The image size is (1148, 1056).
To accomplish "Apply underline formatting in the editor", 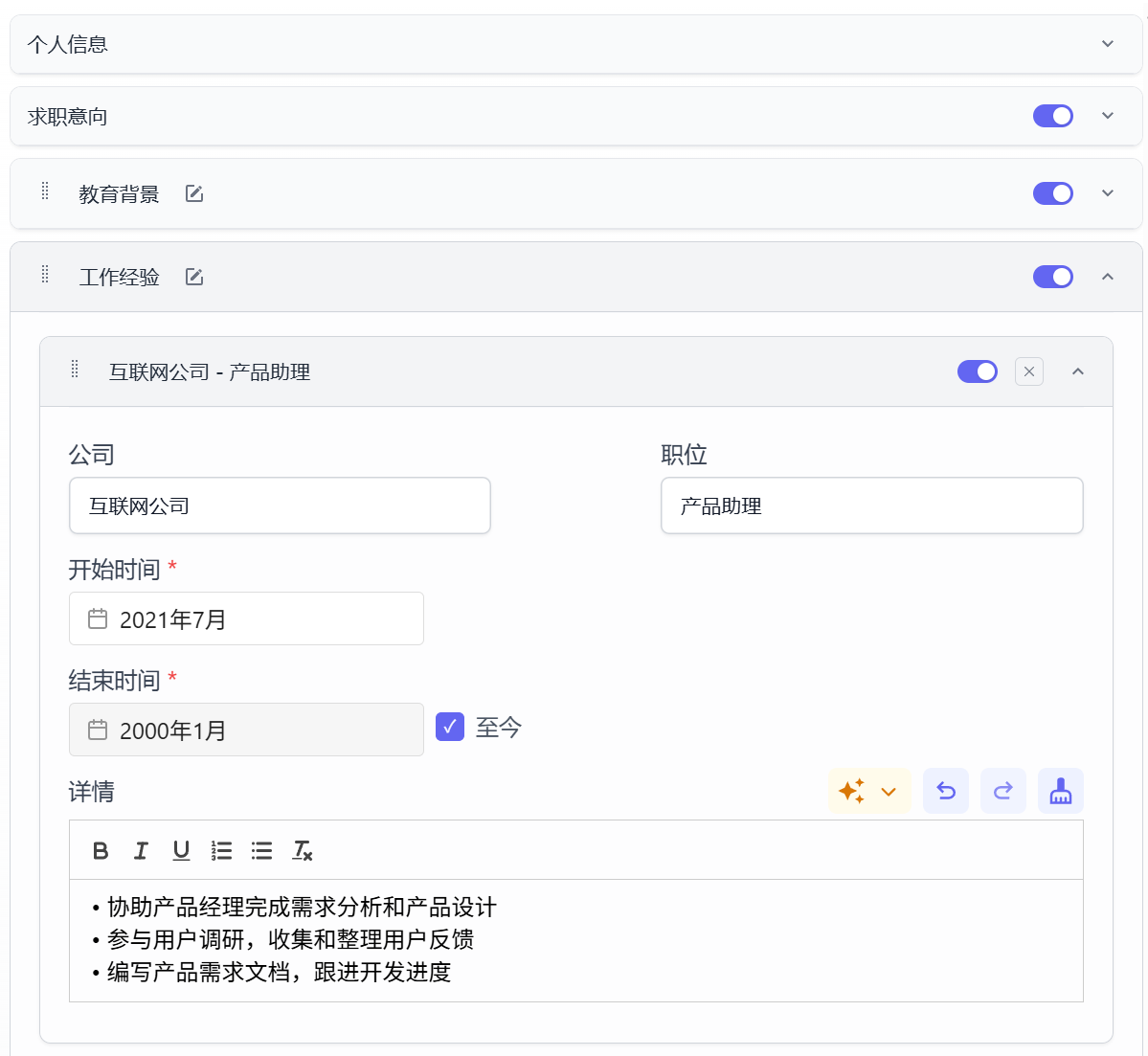I will point(181,850).
